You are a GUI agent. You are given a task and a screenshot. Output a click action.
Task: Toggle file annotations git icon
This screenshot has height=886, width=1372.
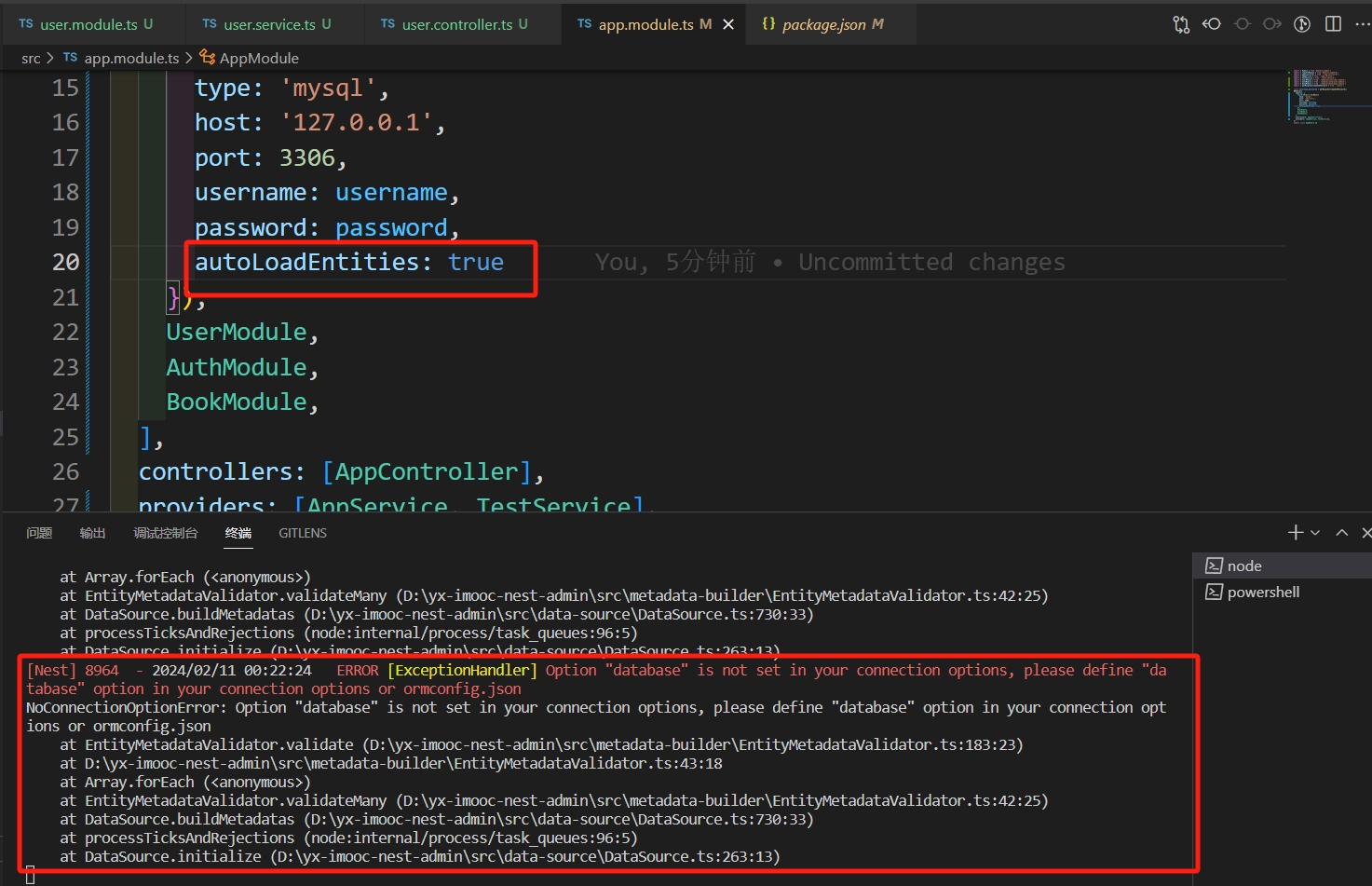[1303, 24]
